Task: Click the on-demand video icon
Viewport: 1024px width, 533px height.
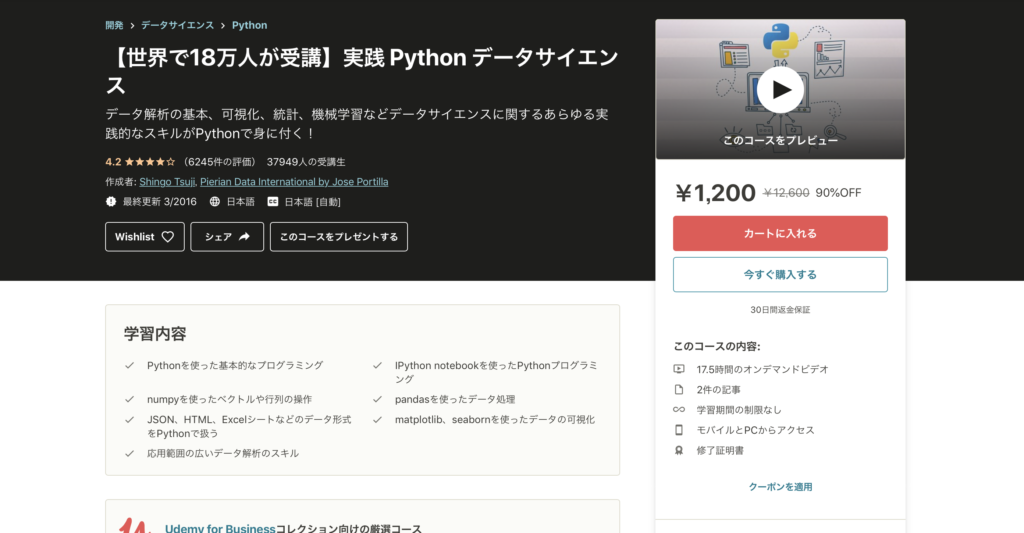Action: 679,369
